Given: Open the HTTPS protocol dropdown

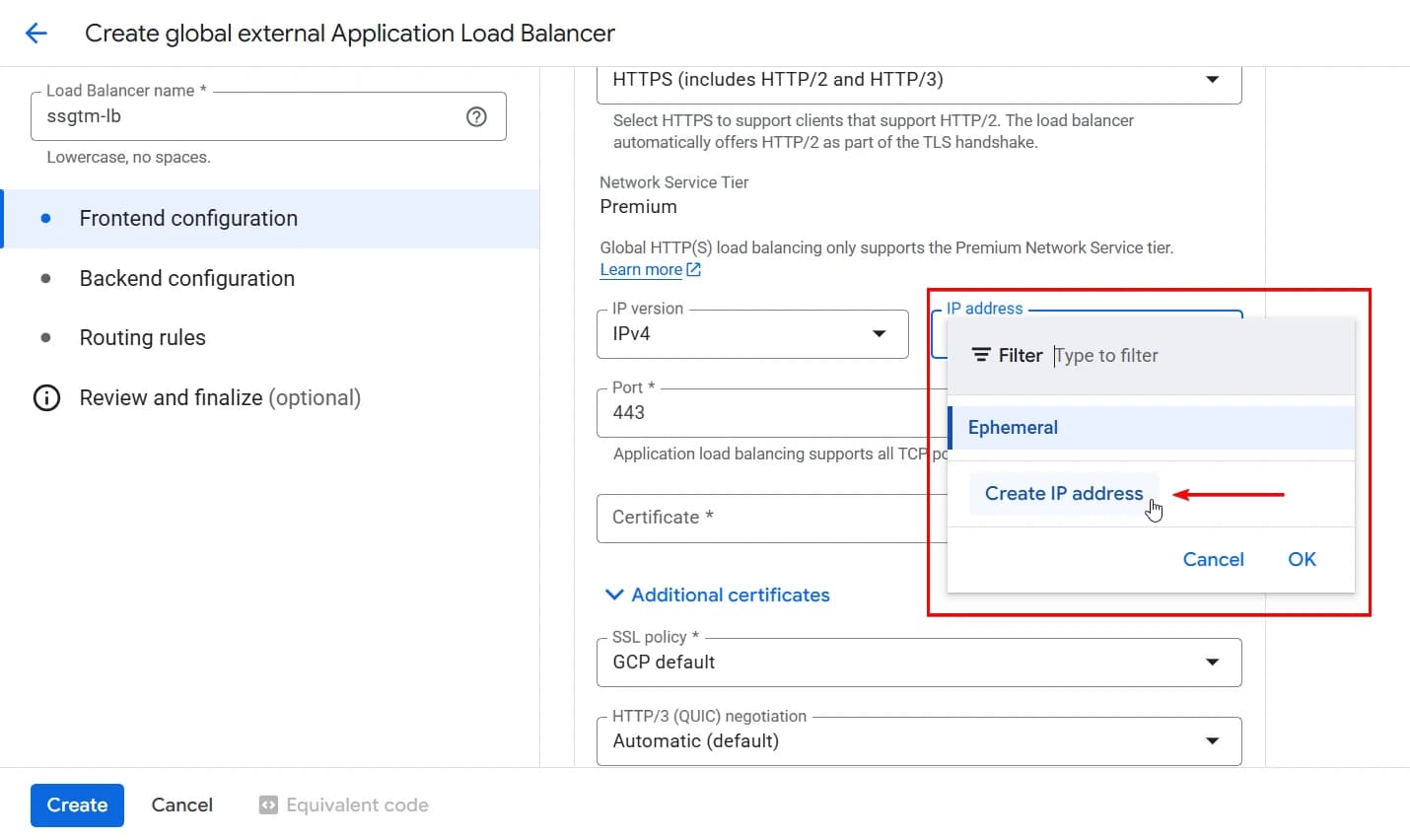Looking at the screenshot, I should click(1211, 79).
